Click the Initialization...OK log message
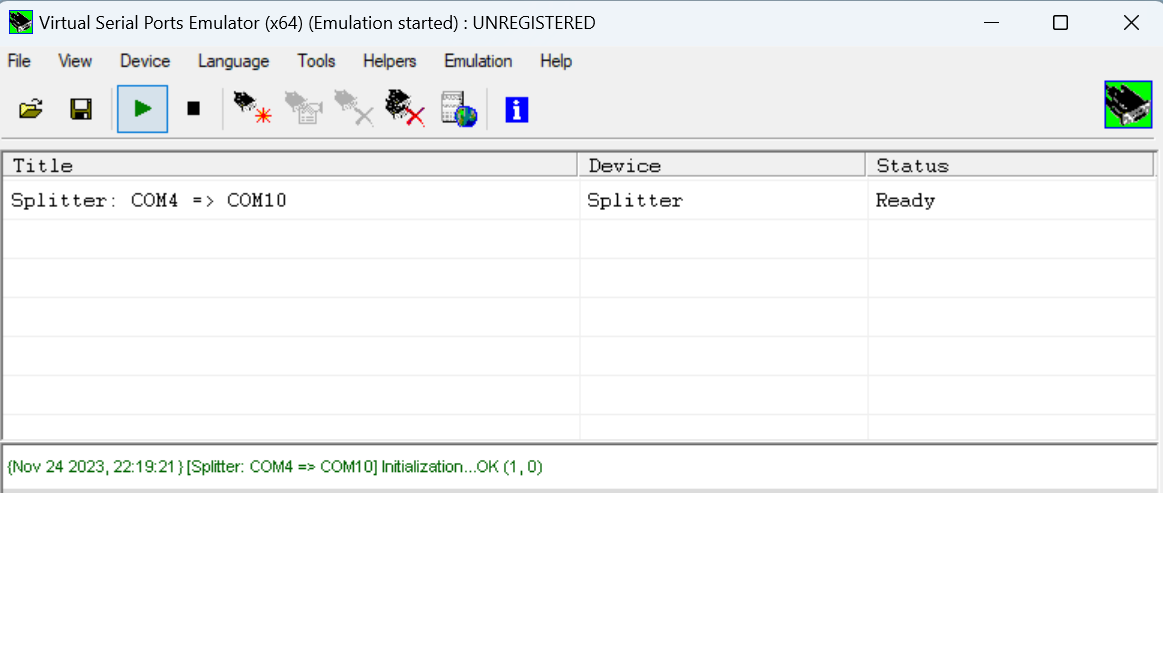1163x648 pixels. click(x=275, y=466)
